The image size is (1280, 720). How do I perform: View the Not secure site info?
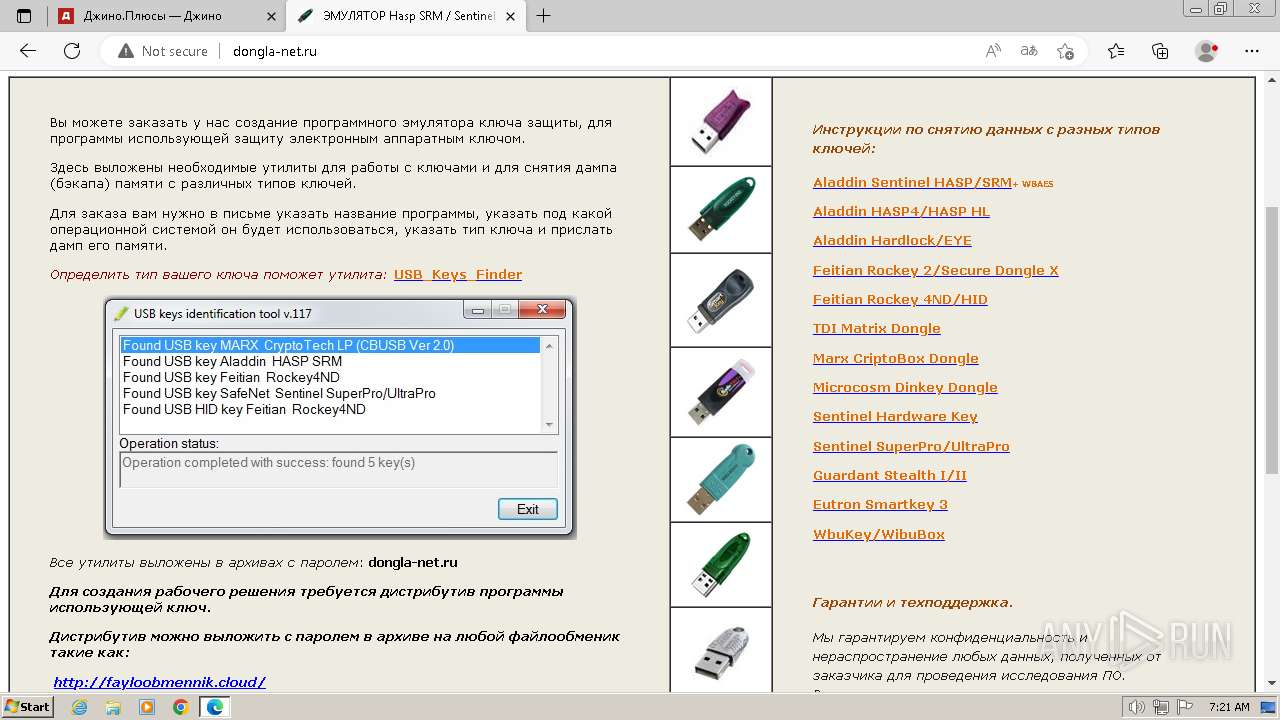tap(163, 51)
